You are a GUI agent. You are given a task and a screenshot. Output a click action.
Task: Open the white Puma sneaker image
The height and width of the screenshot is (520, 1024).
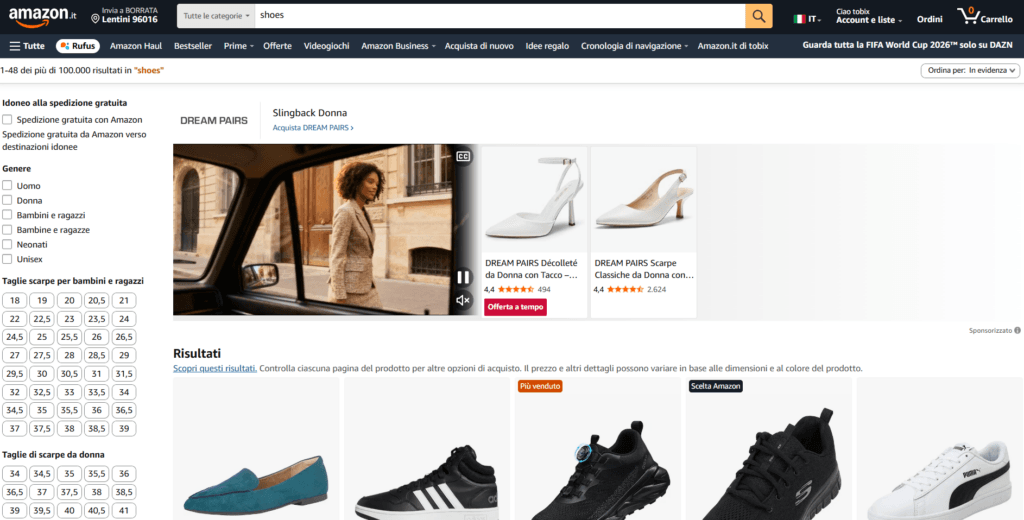click(x=939, y=451)
